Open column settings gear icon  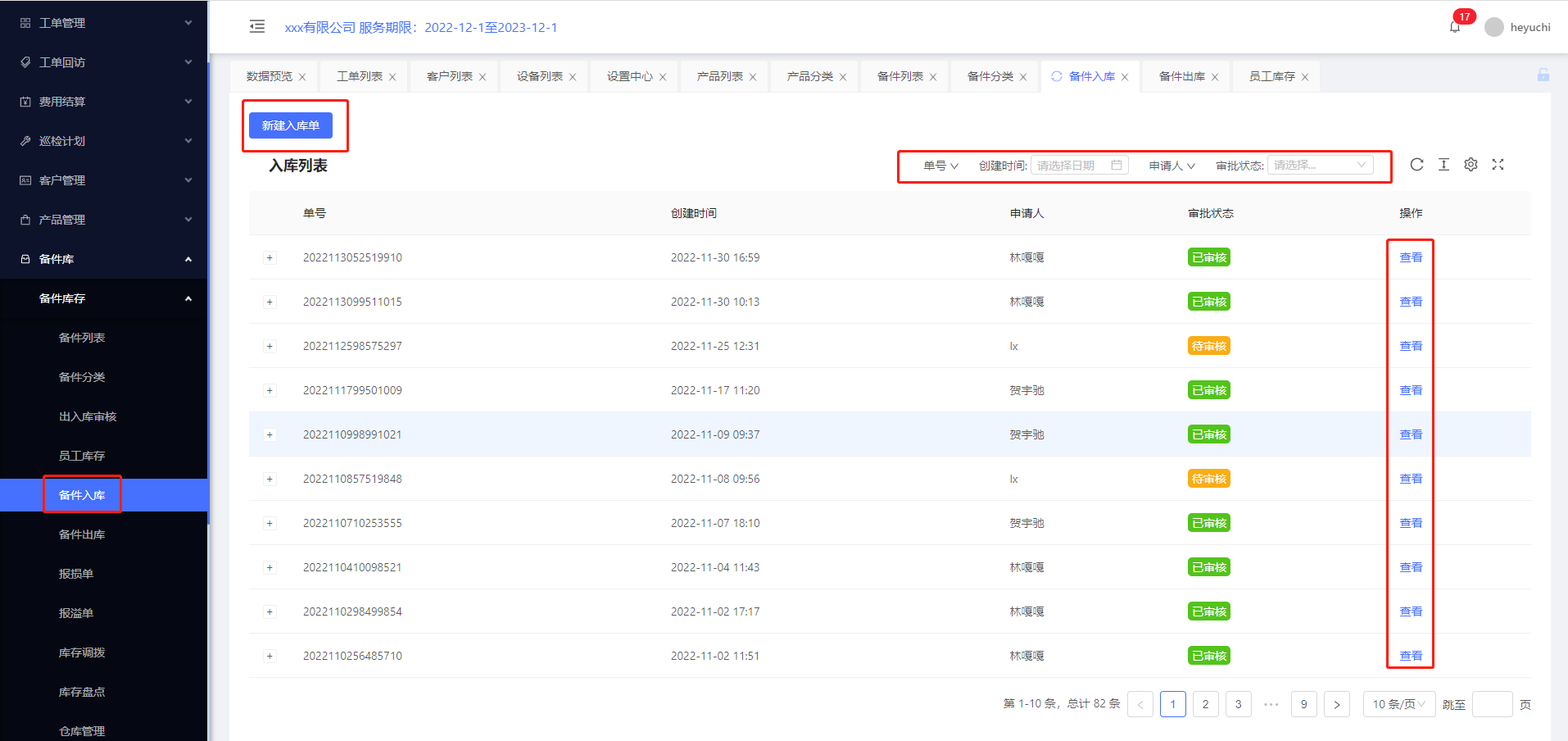tap(1471, 165)
